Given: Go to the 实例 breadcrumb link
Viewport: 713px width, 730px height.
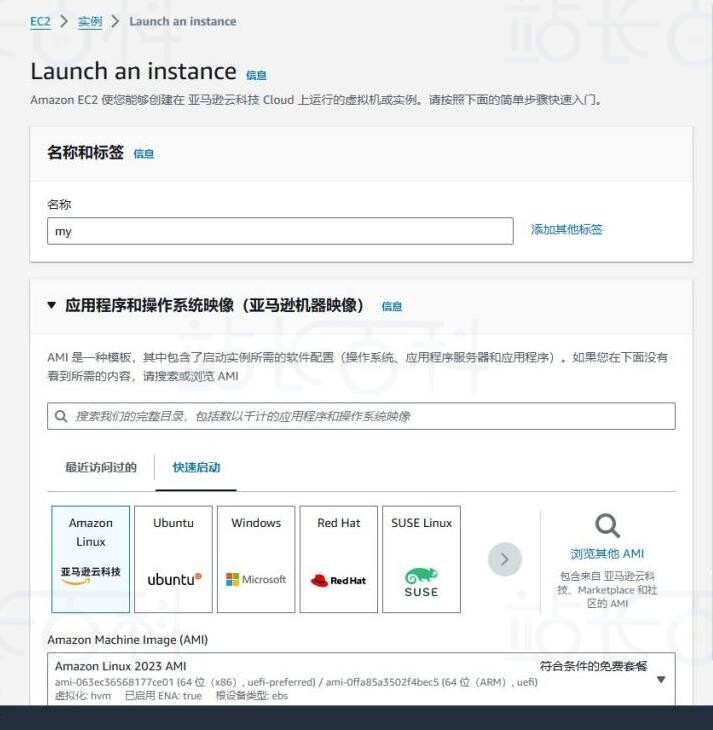Looking at the screenshot, I should 90,21.
